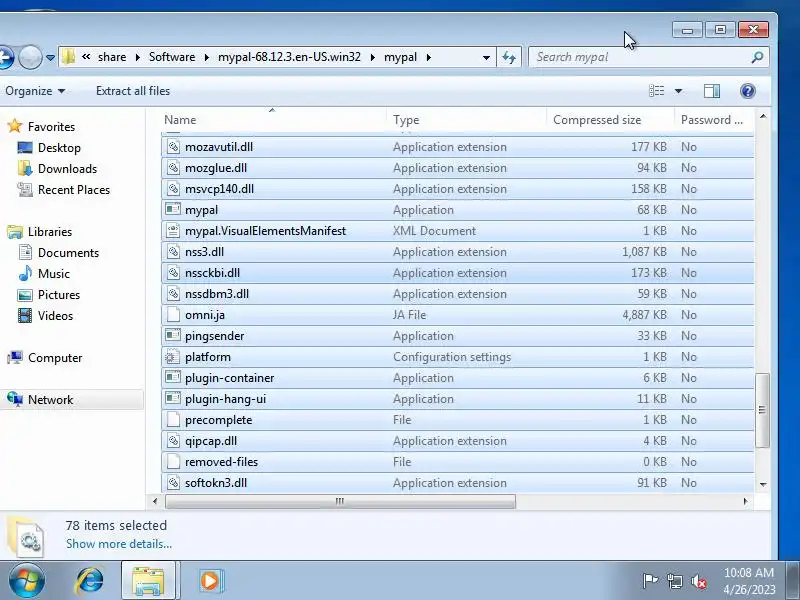Click Show more details link
Screen dimensions: 800x600
(x=119, y=544)
